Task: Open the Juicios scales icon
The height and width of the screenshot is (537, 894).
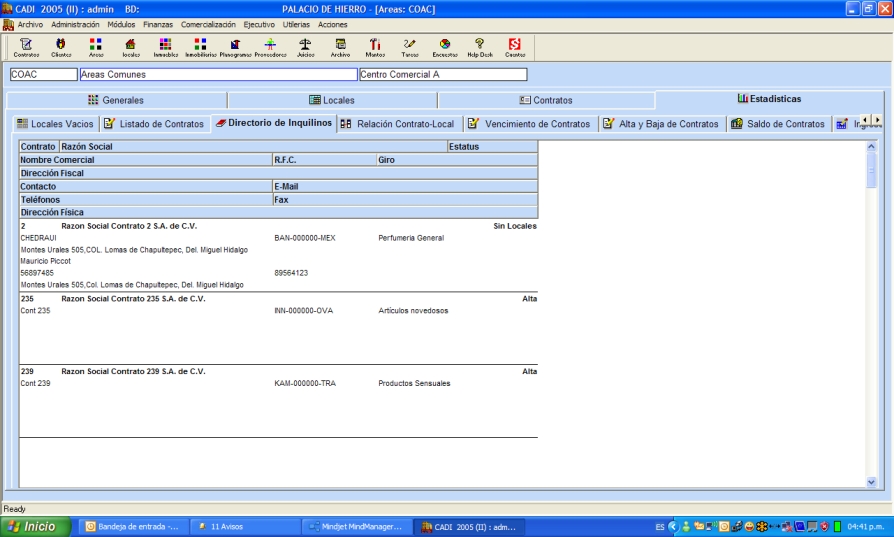Action: 306,46
